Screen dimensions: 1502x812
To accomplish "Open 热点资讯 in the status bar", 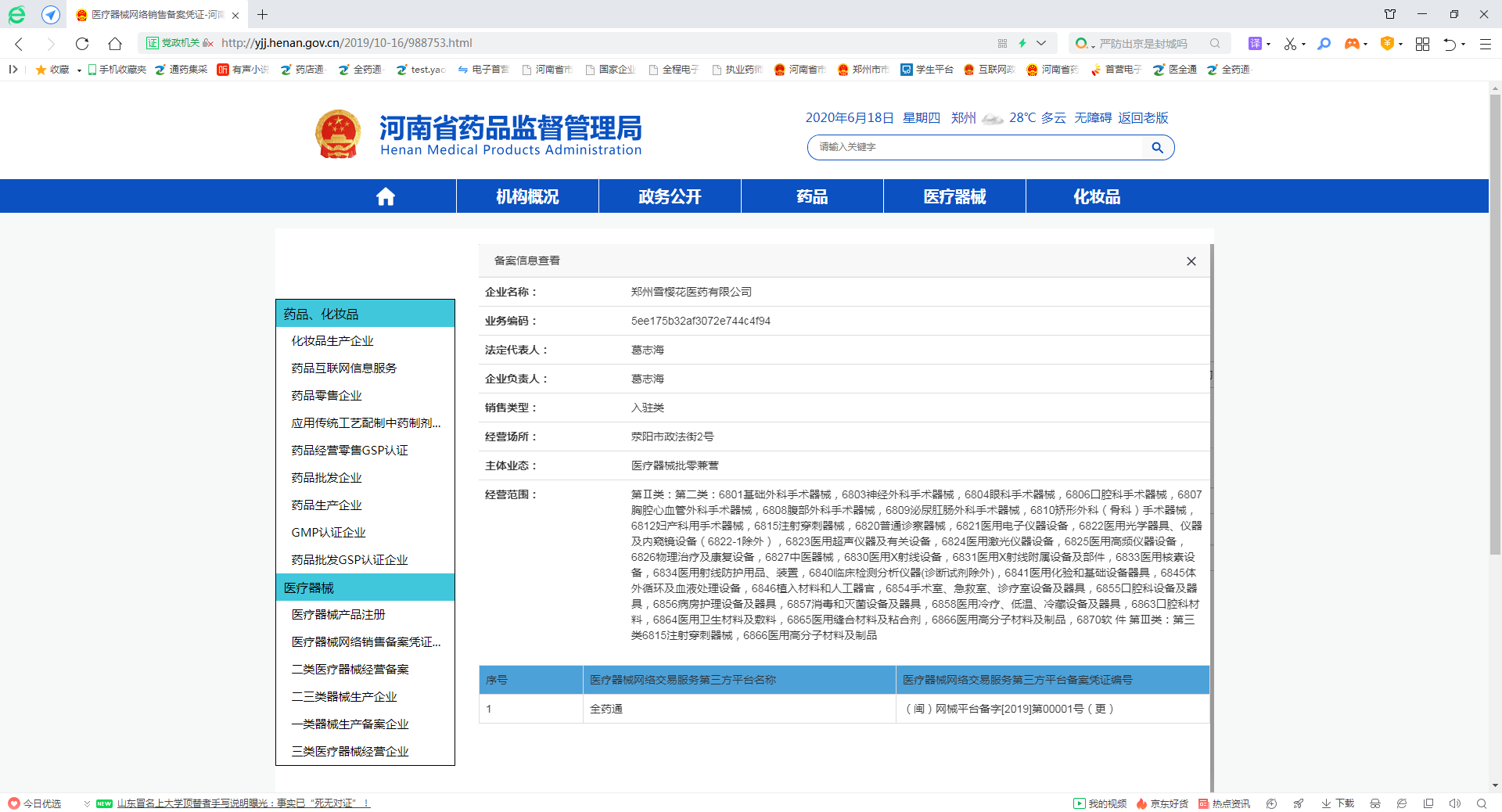I will 1224,803.
